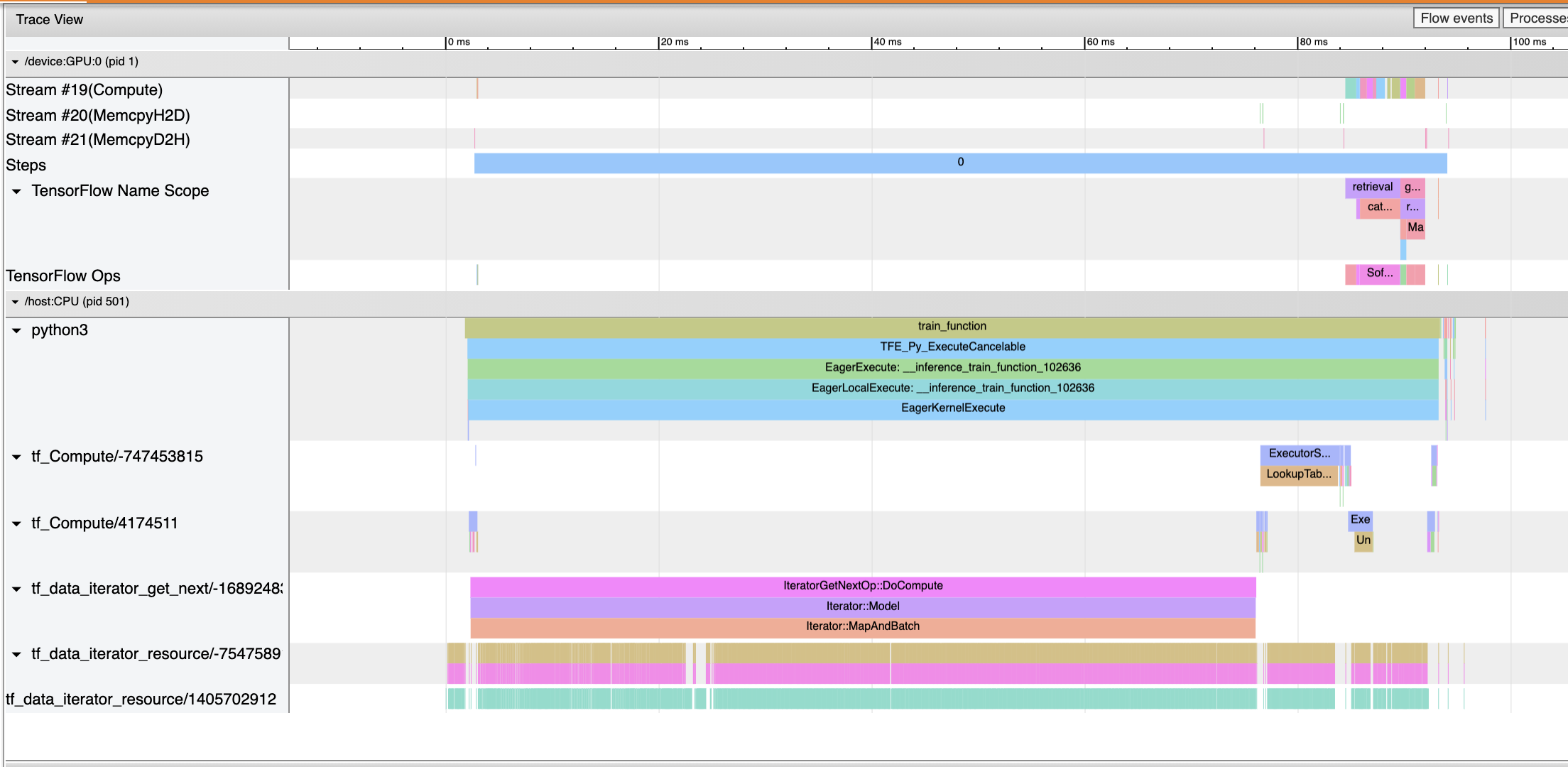Select the Iterator::MapAndBatch event slice
Screen dimensions: 1568x767
click(862, 626)
